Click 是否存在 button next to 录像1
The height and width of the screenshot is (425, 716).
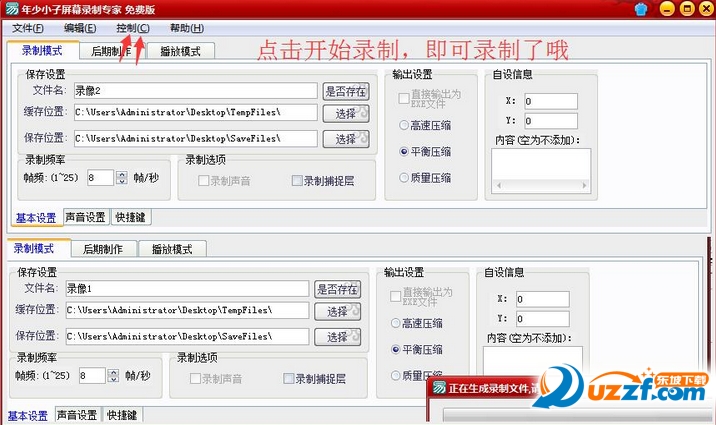pos(337,289)
